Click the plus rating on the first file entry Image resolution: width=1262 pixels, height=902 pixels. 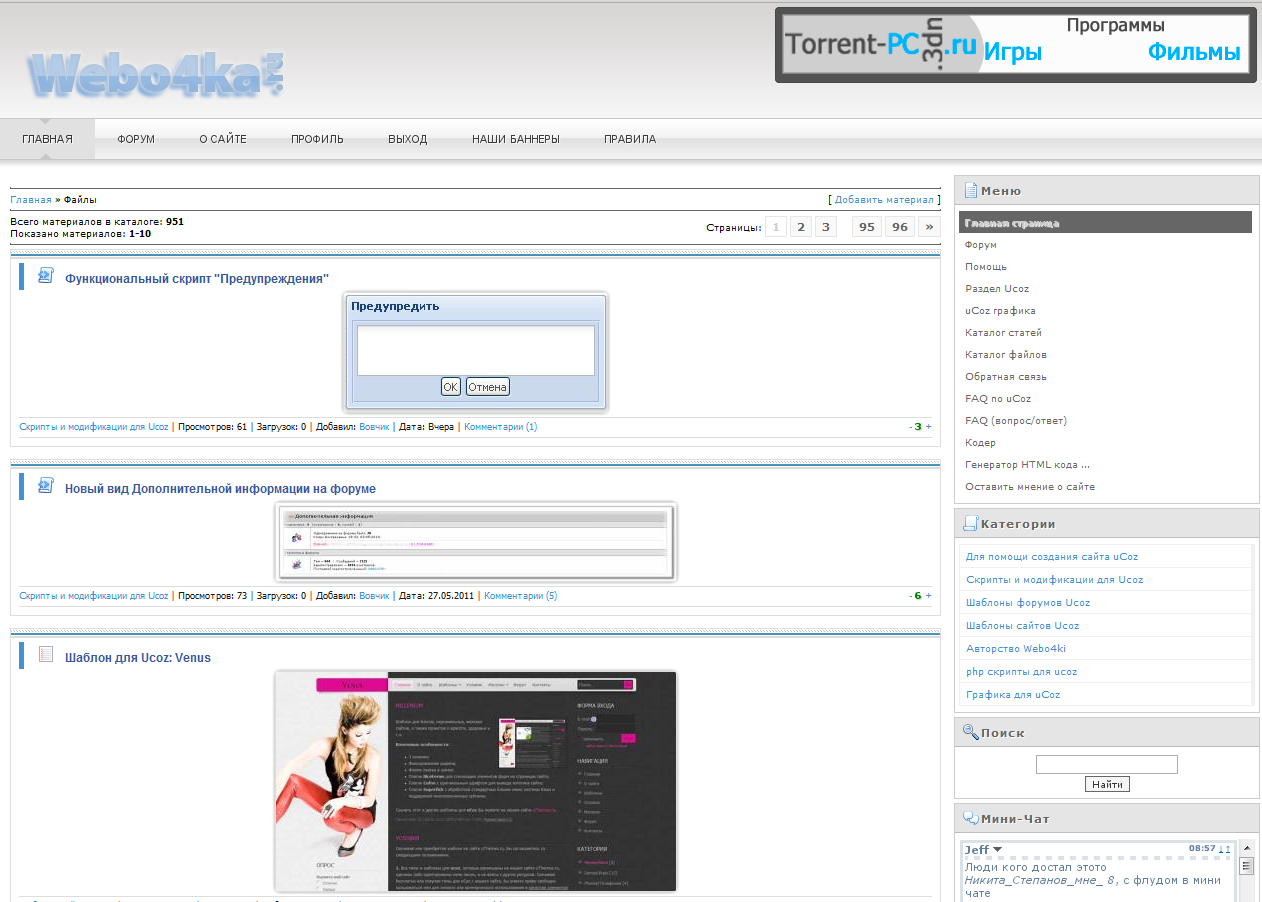(x=928, y=427)
